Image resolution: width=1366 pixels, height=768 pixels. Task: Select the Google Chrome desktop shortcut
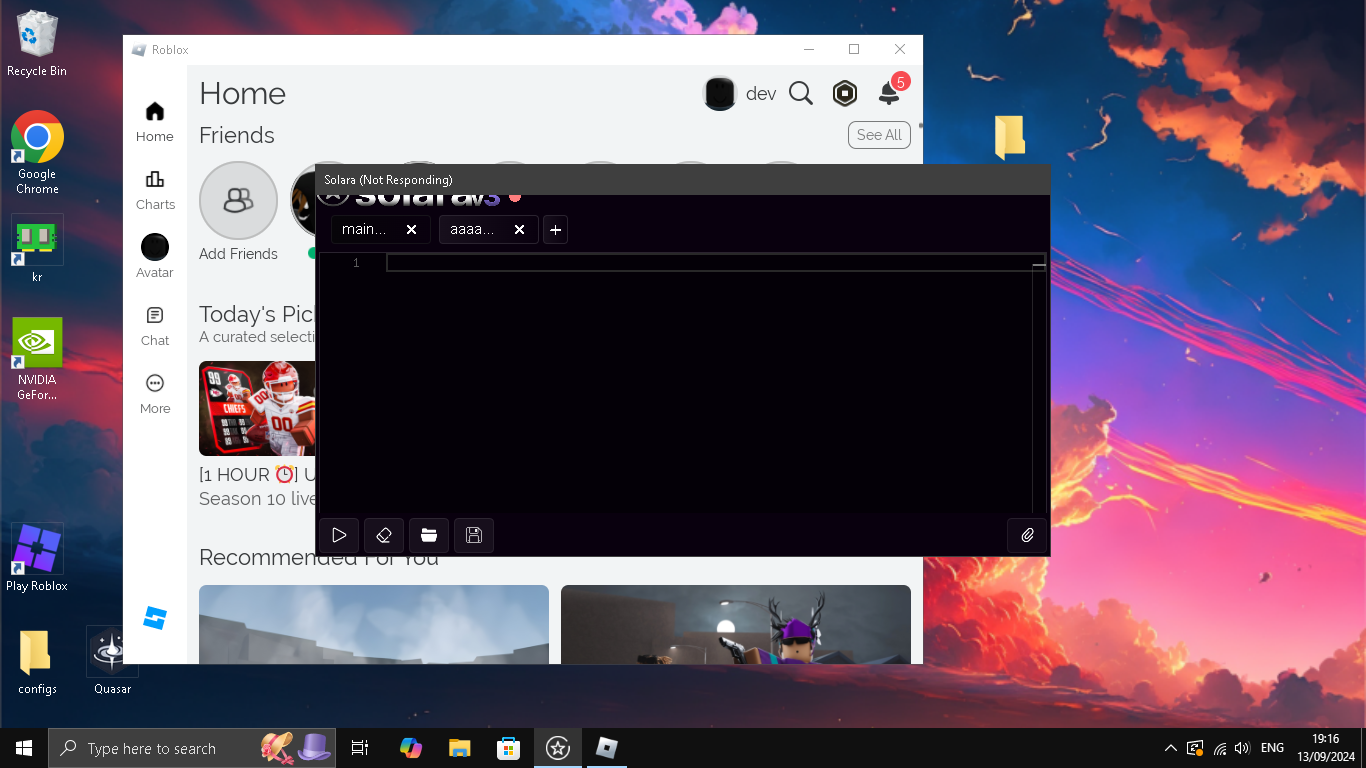point(37,152)
